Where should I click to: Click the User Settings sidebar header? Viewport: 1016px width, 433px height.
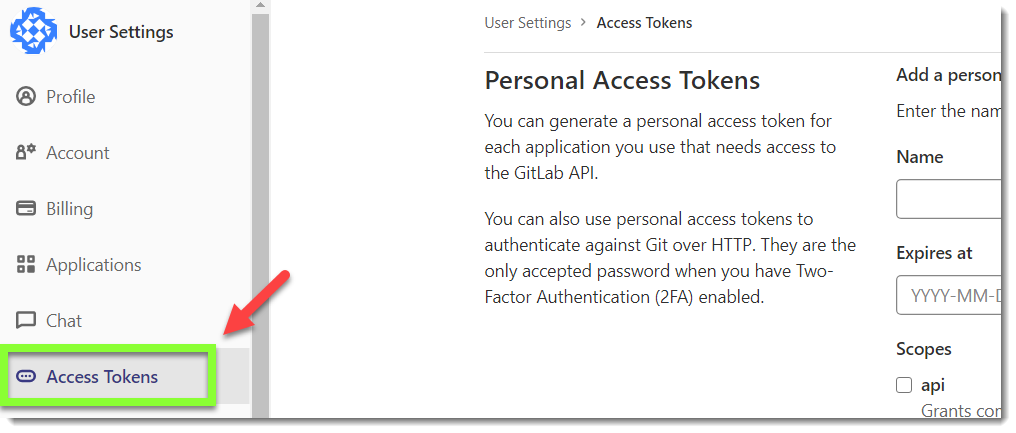coord(121,32)
